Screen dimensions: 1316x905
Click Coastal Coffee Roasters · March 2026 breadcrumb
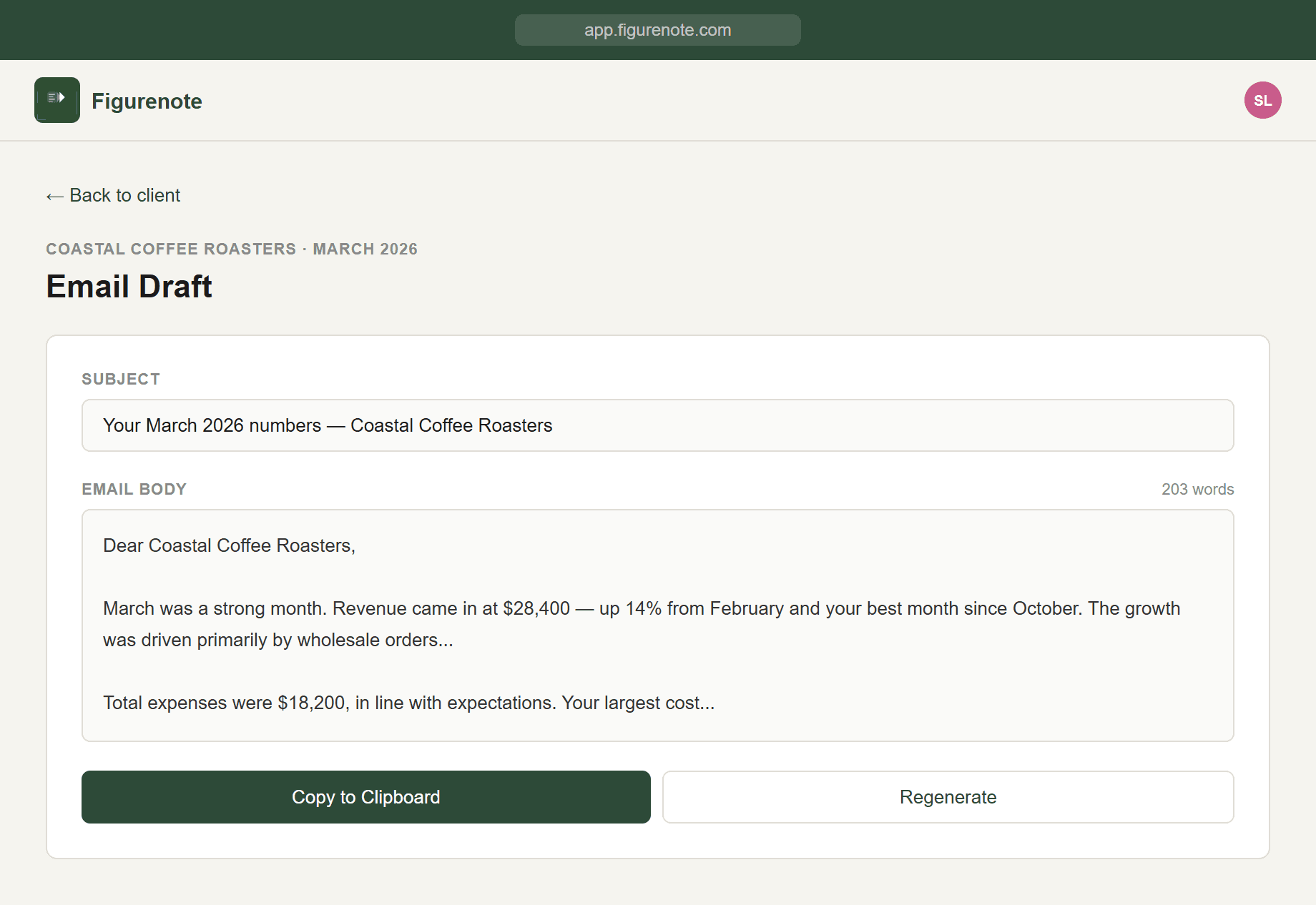(x=232, y=249)
